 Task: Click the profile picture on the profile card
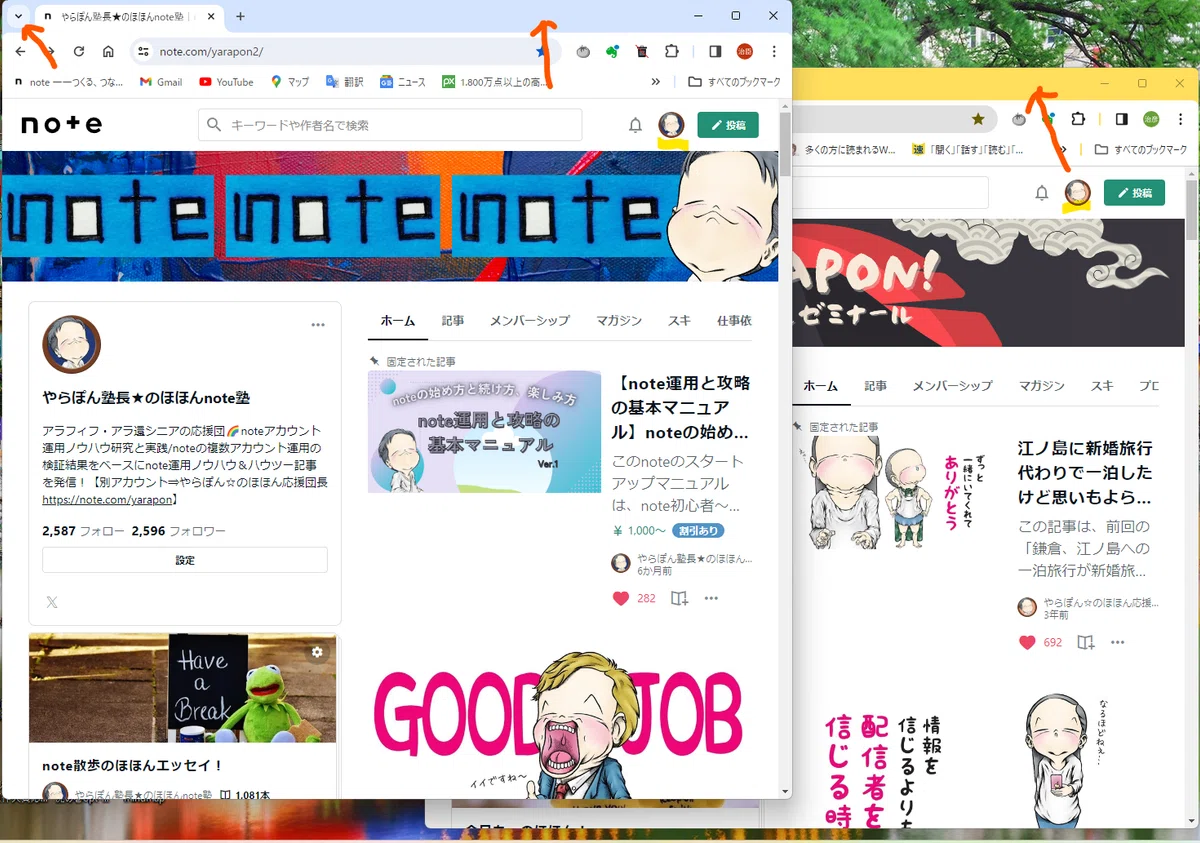(72, 345)
